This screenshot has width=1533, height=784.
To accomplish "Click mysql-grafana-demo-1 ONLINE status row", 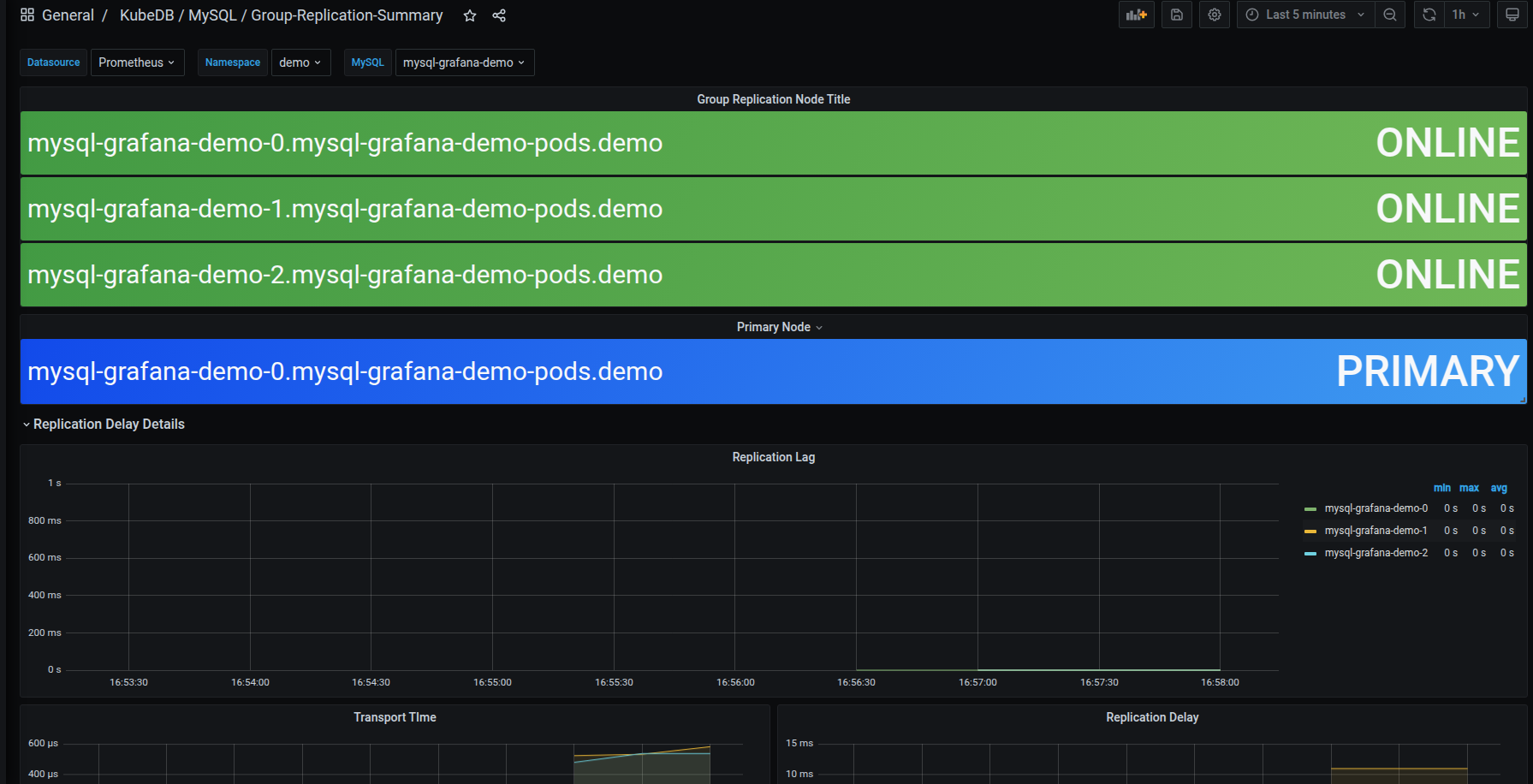I will coord(774,209).
